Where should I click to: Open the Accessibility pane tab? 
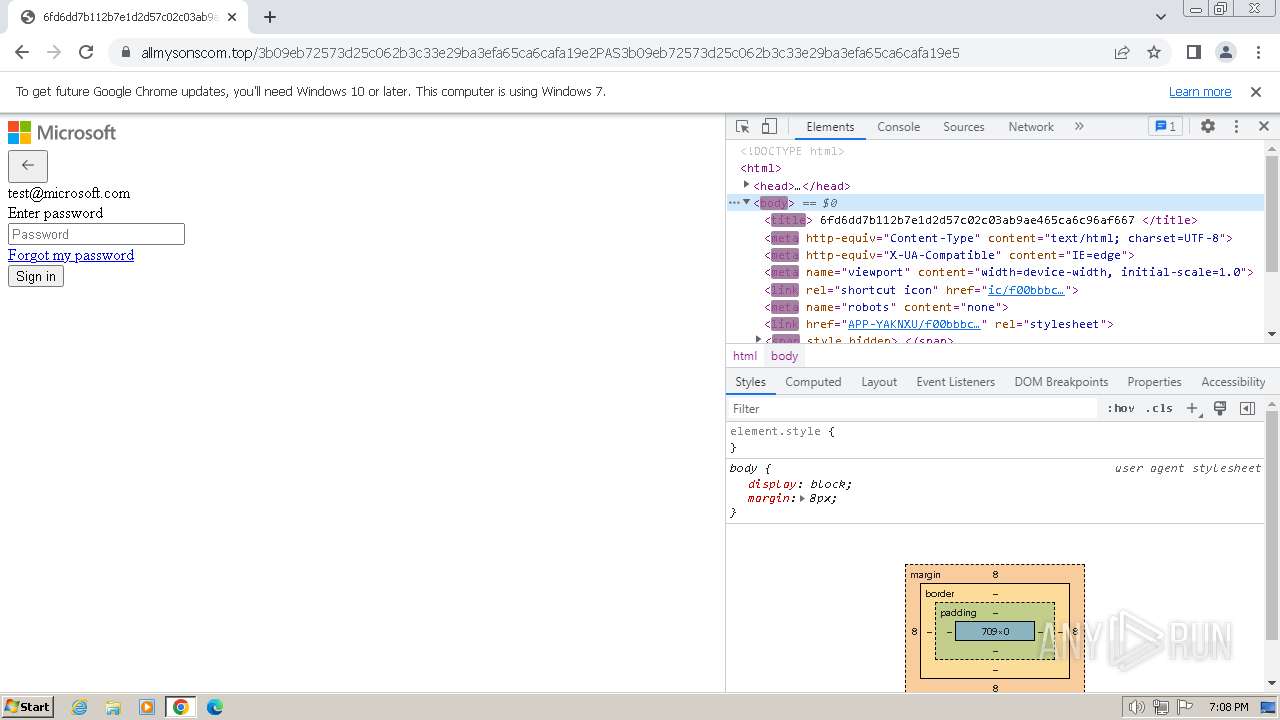pyautogui.click(x=1233, y=382)
